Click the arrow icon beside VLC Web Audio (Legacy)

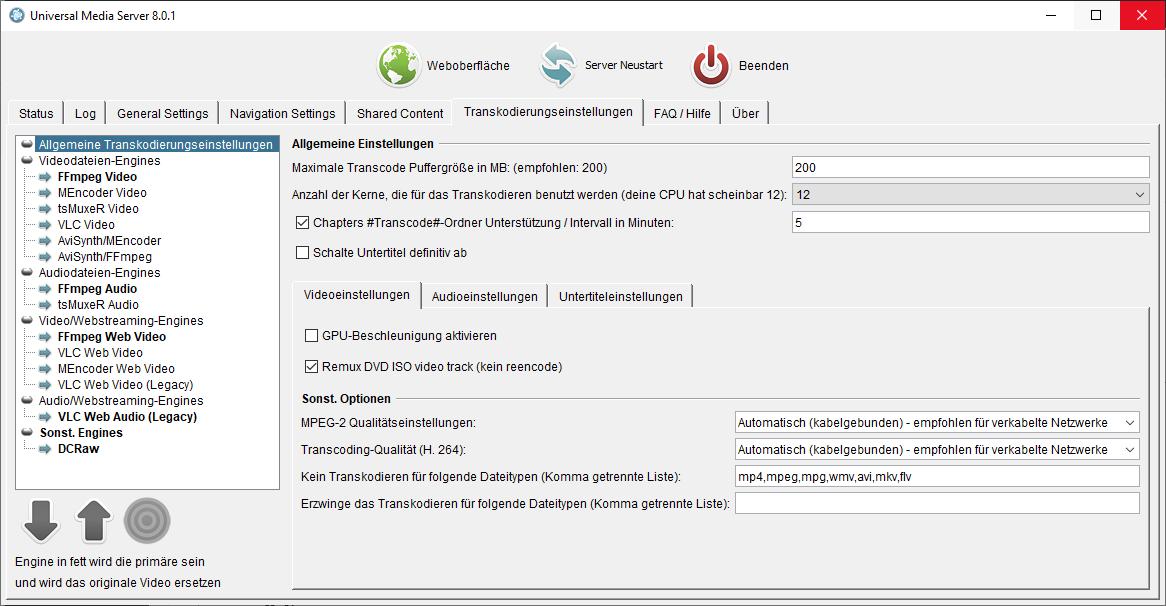point(45,417)
